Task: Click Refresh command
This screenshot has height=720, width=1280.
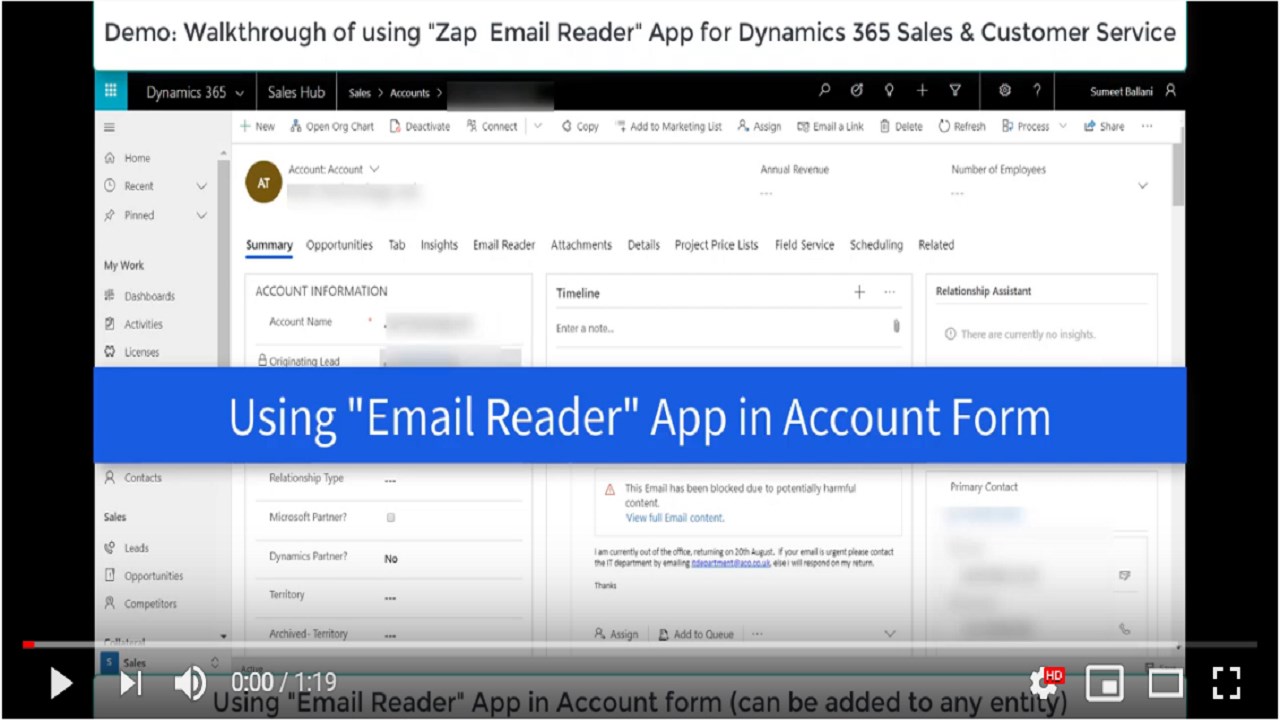Action: 962,127
